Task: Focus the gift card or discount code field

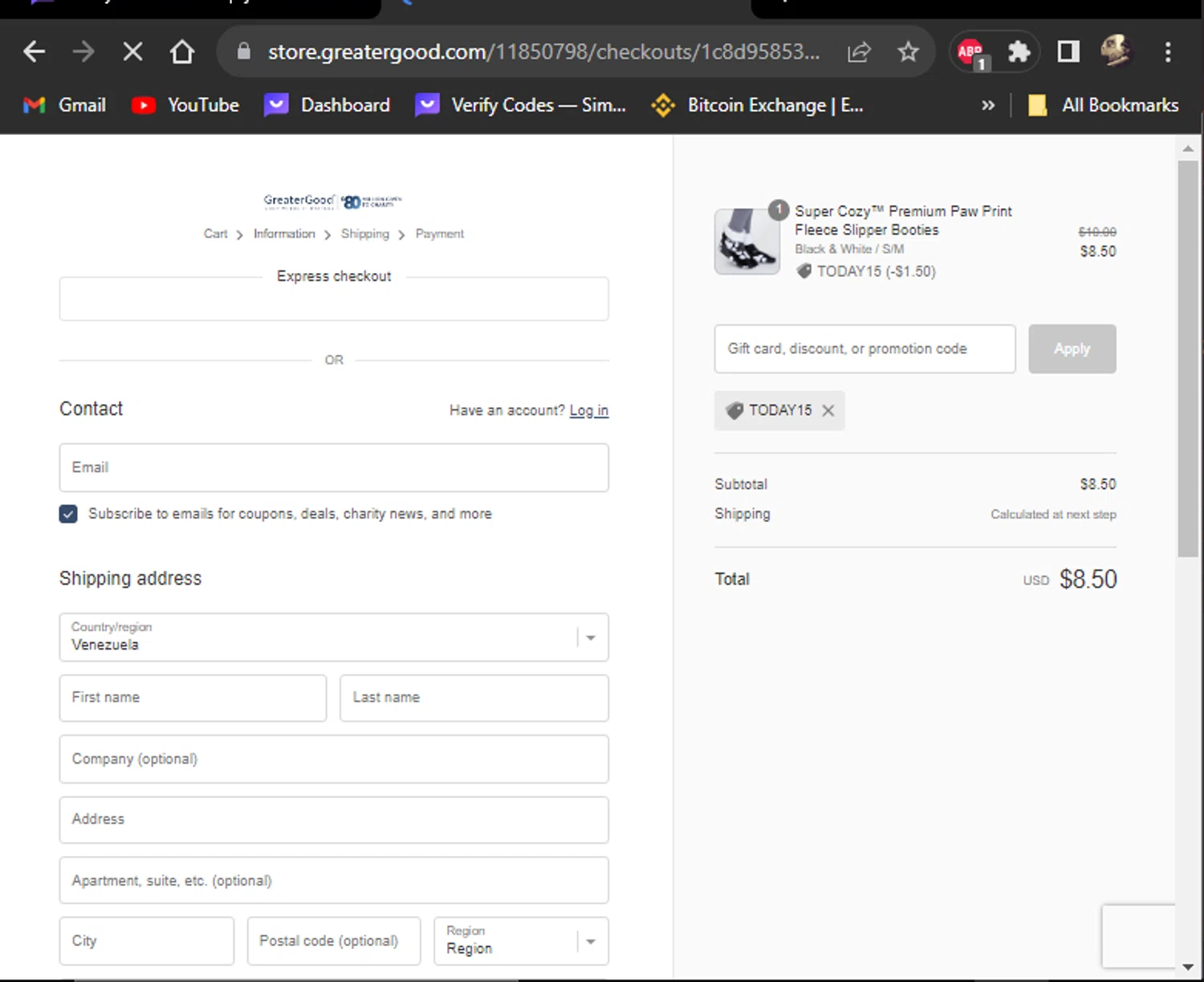Action: [x=864, y=348]
